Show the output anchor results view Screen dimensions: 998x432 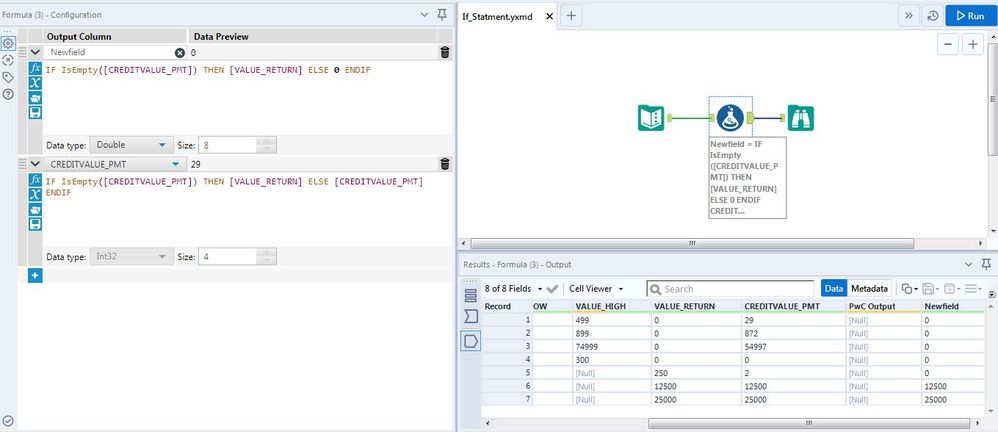pos(471,341)
